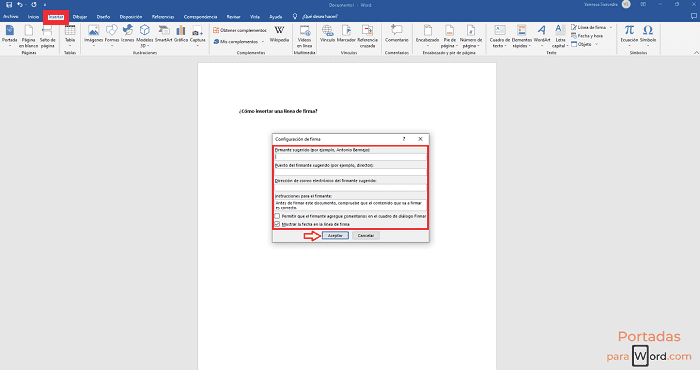Save the document from the quick access toolbar
The height and width of the screenshot is (370, 700).
(9, 5)
